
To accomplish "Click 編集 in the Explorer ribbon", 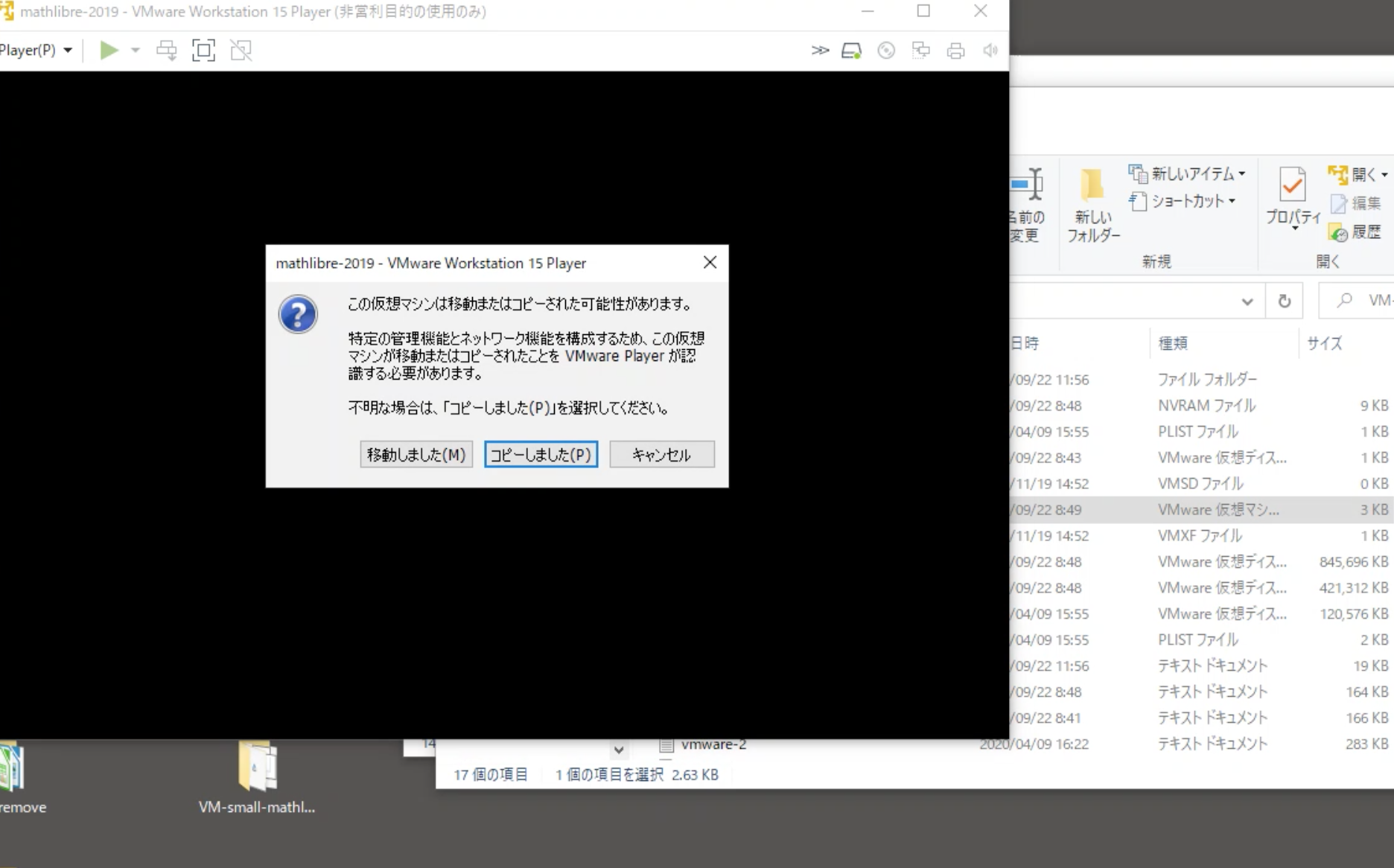I will (x=1356, y=203).
